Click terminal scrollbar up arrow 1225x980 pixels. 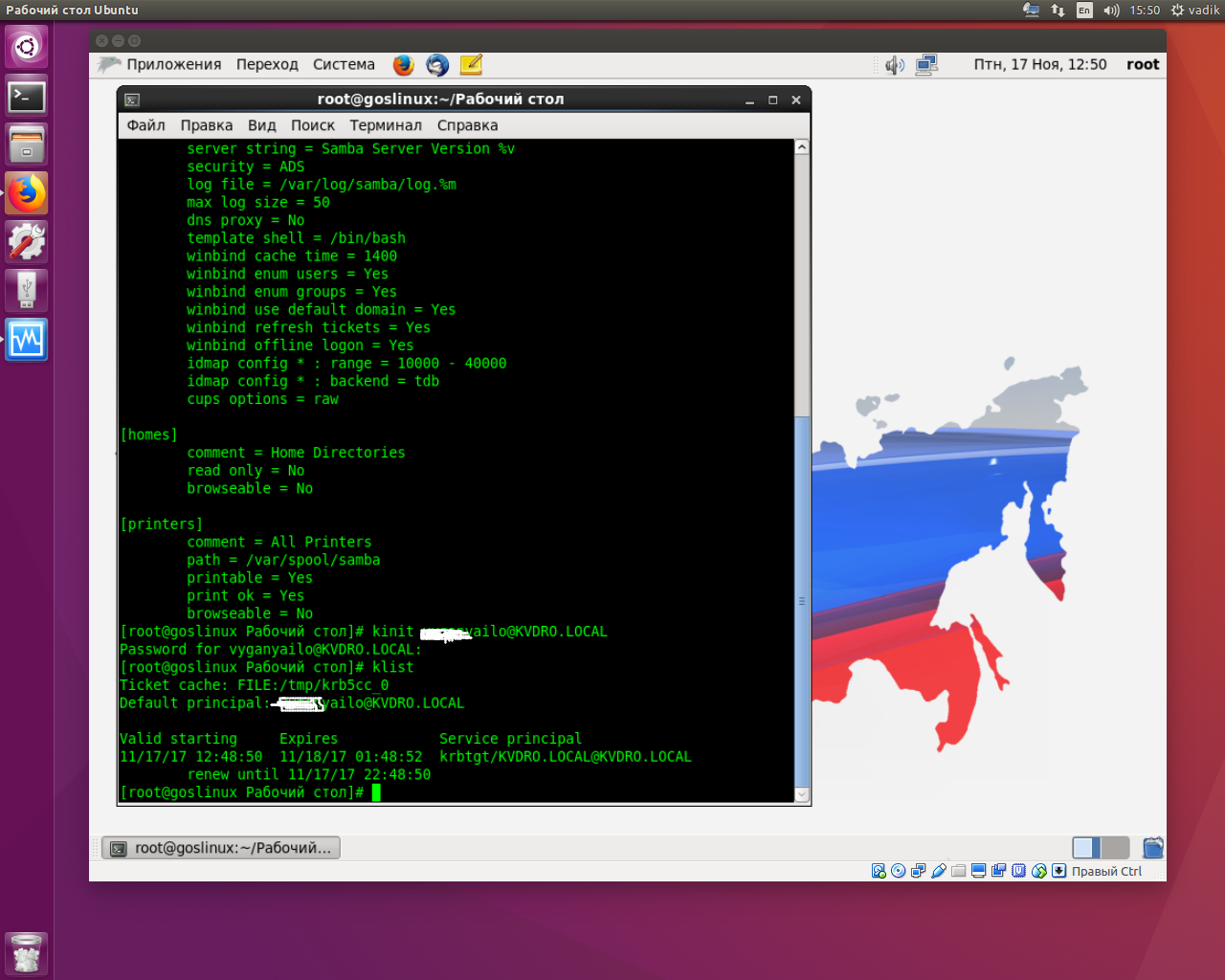click(802, 147)
